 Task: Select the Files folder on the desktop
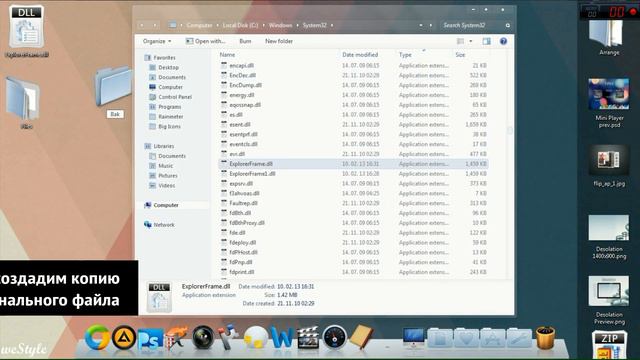click(x=24, y=102)
